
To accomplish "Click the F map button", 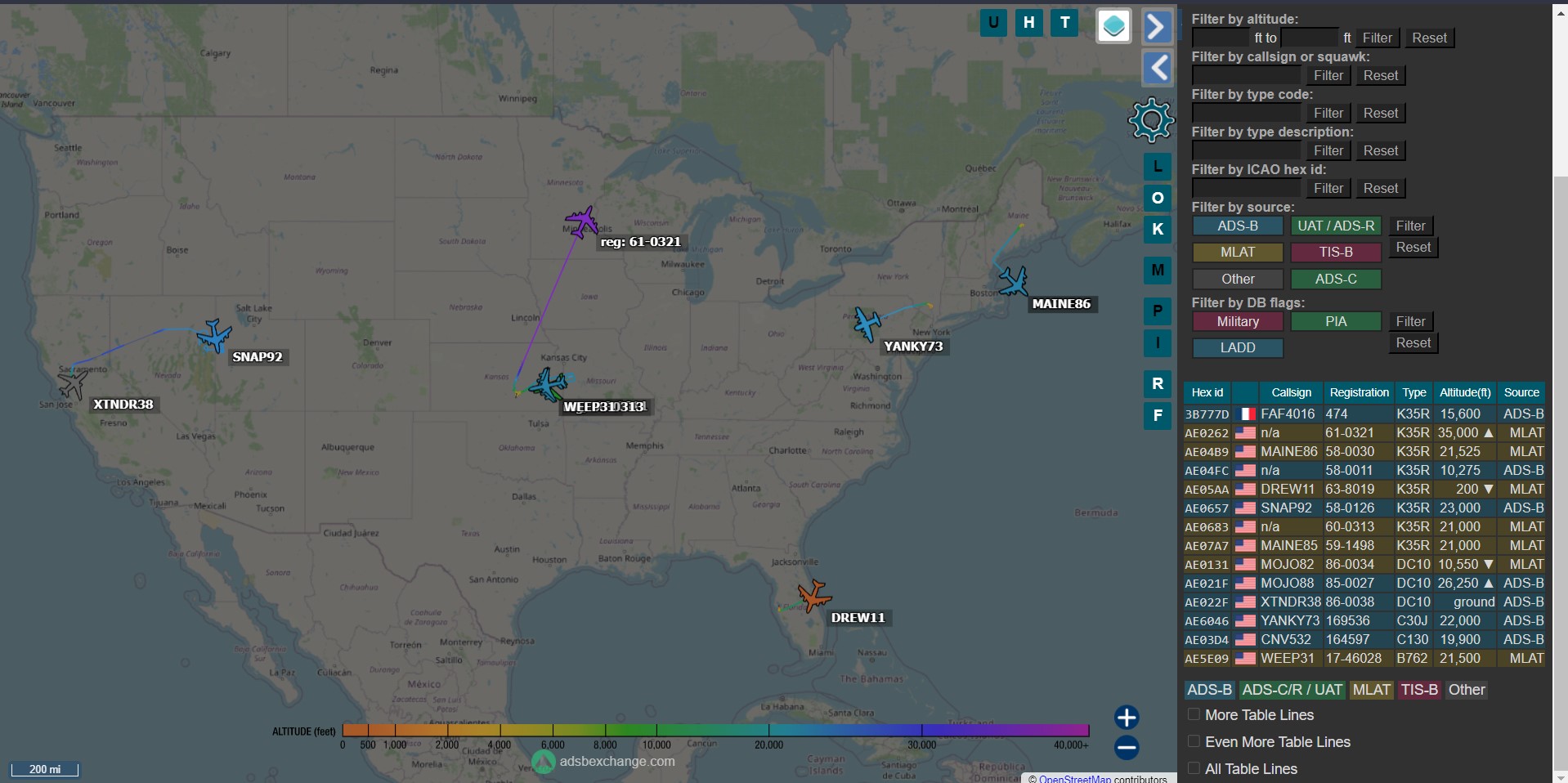I will pyautogui.click(x=1158, y=415).
